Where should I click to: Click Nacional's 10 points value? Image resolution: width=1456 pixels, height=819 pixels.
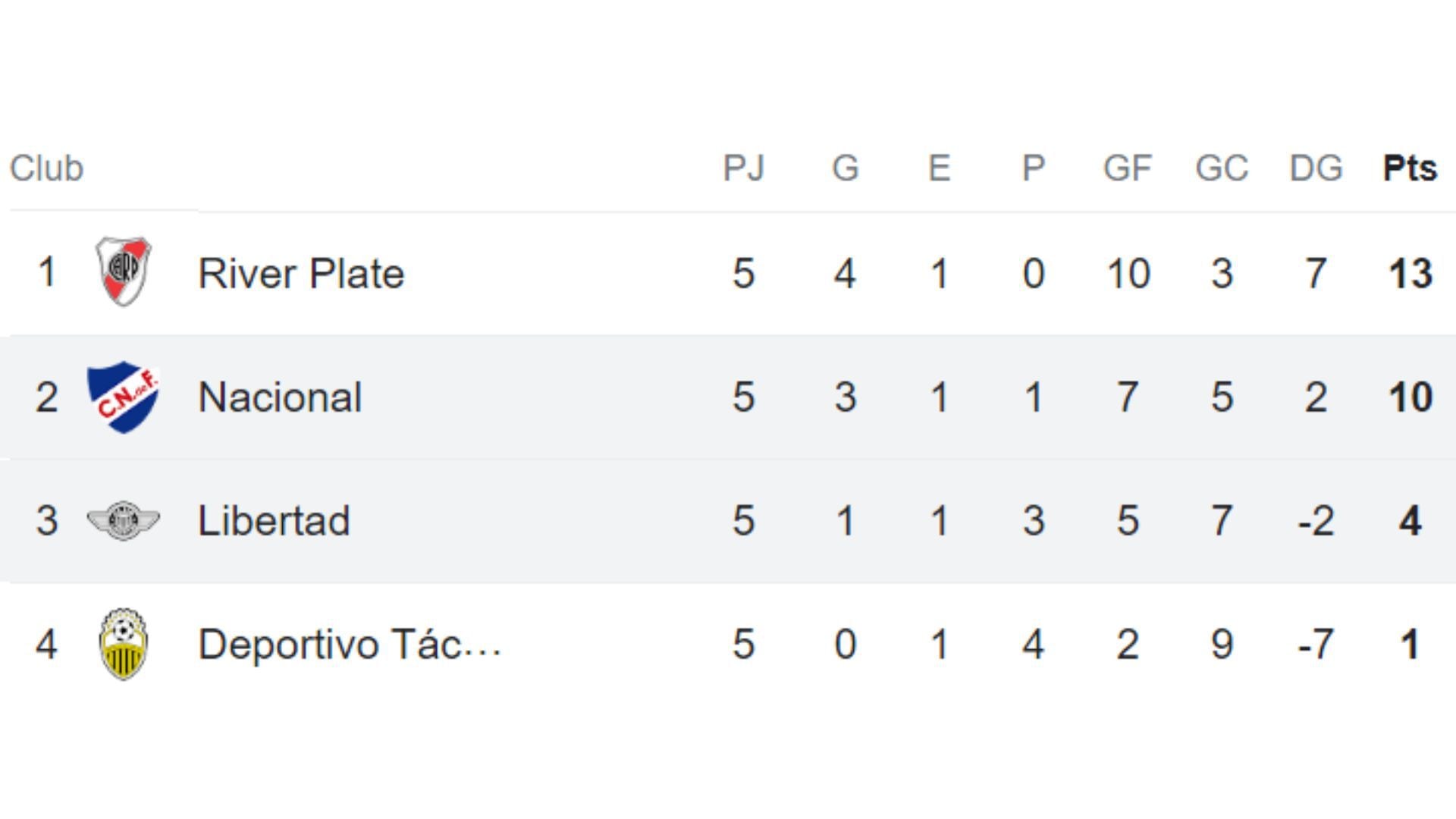point(1410,397)
